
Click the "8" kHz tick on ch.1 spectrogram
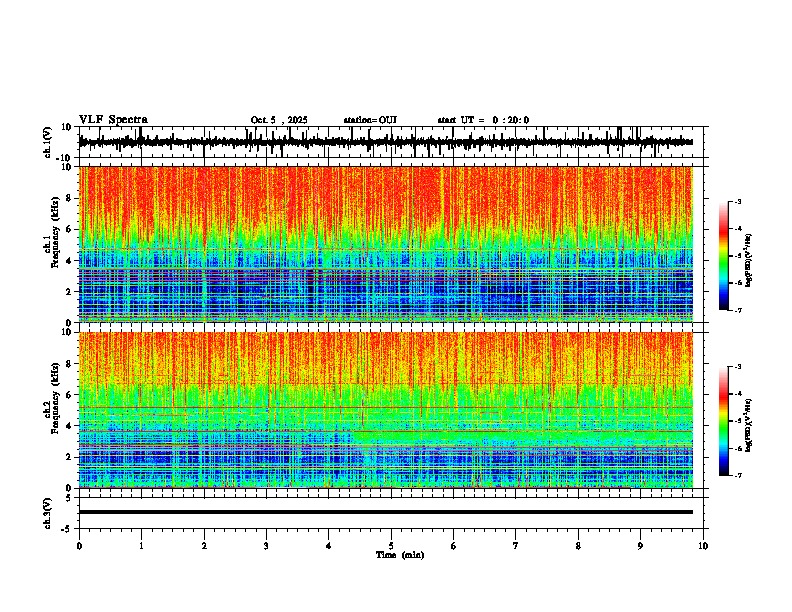[69, 198]
